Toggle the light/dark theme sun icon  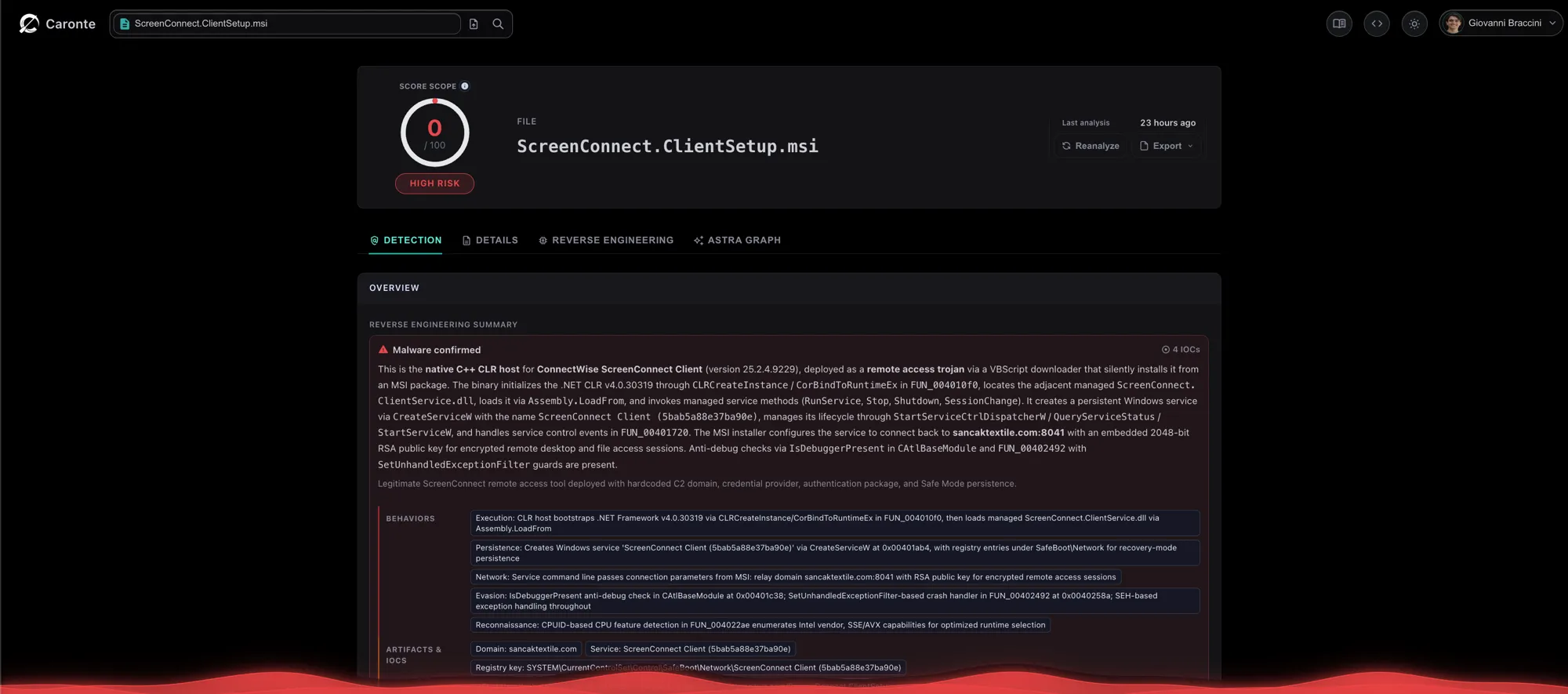click(x=1414, y=24)
